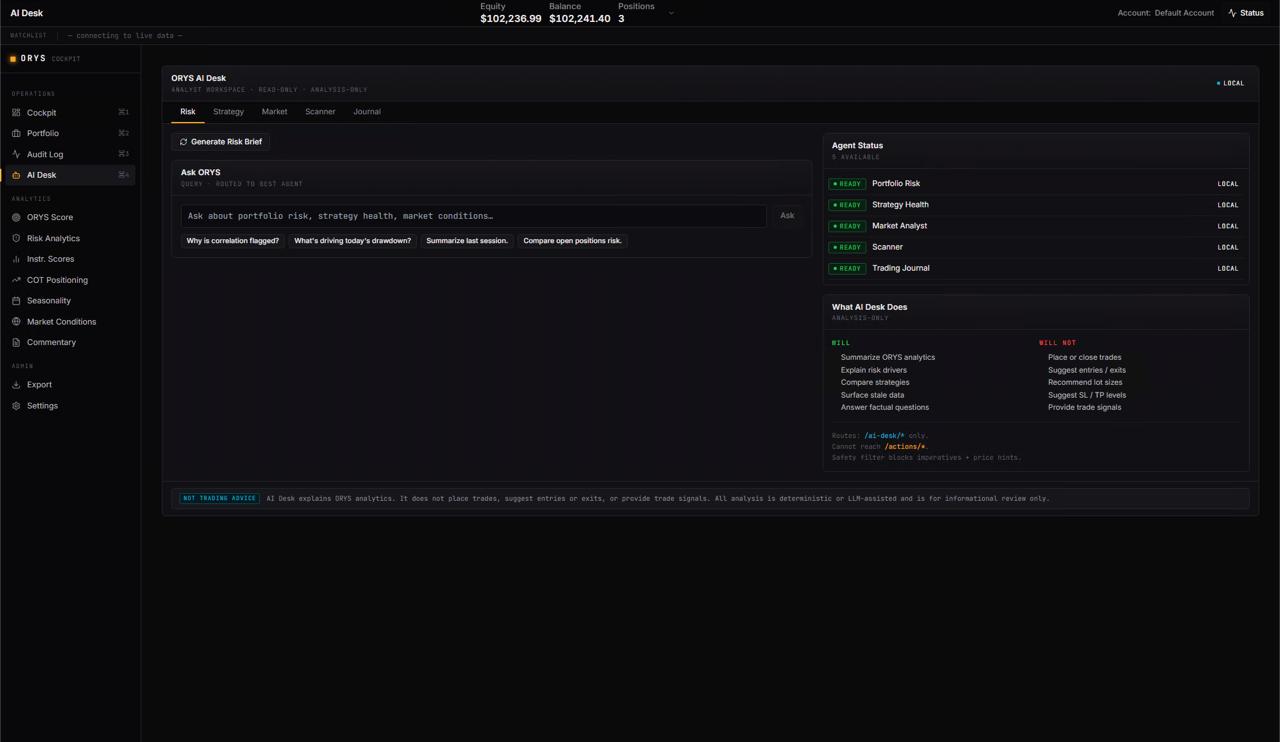
Task: Click Account: Default Account label
Action: pyautogui.click(x=1166, y=13)
